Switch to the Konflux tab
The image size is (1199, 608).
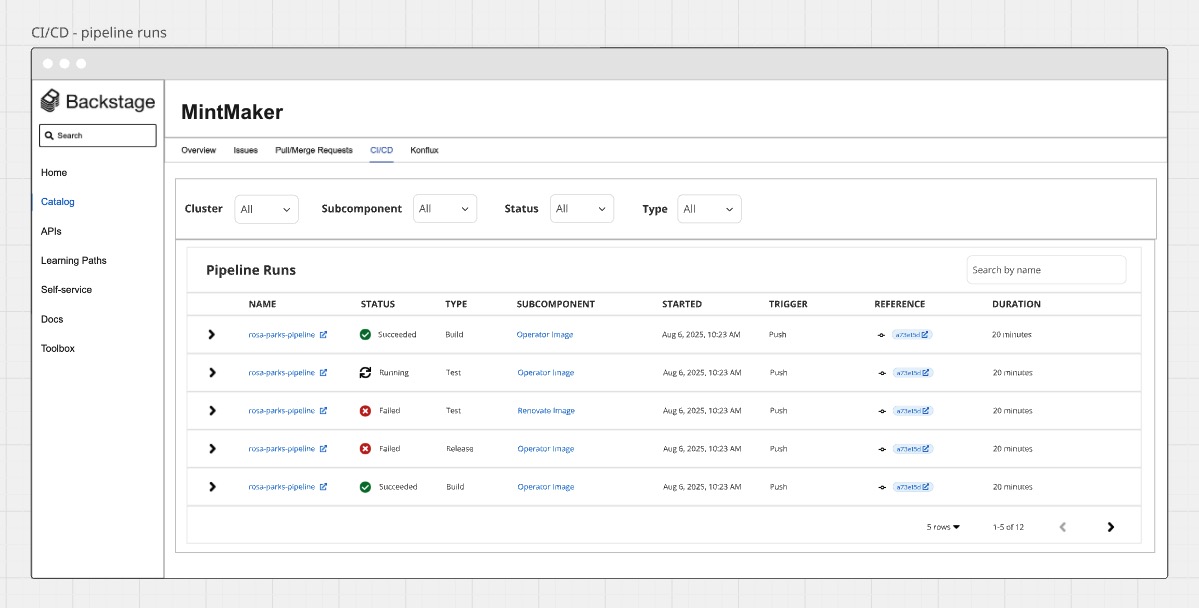point(424,150)
